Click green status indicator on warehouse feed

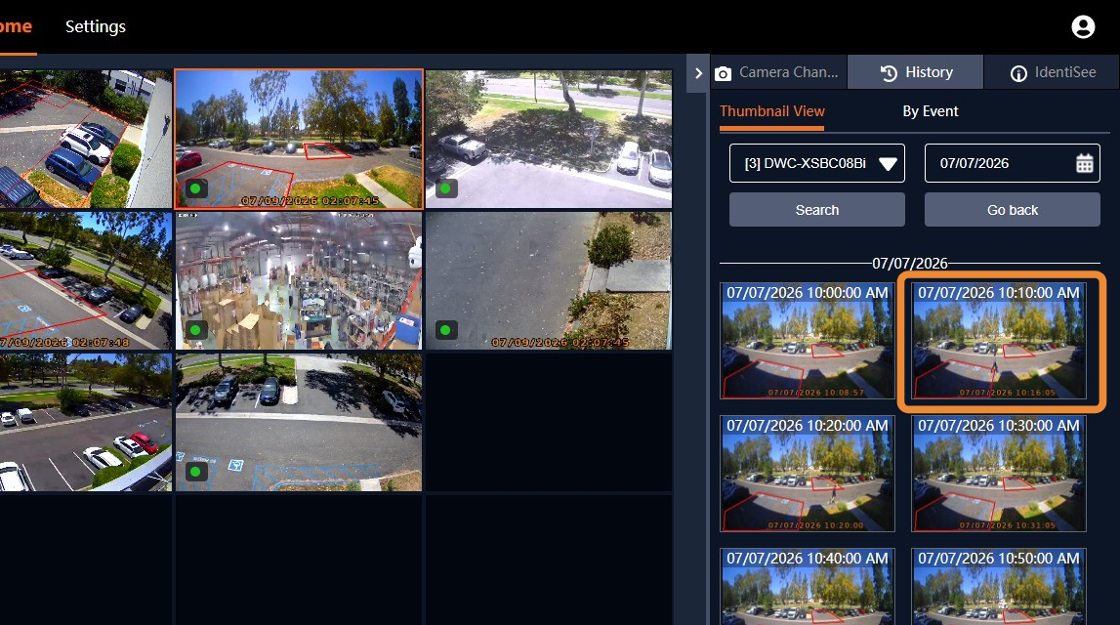(x=196, y=330)
